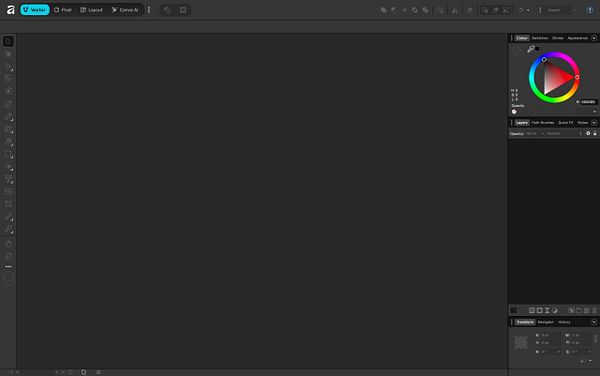Image resolution: width=600 pixels, height=376 pixels.
Task: Click the hex colour value field
Action: tap(588, 102)
